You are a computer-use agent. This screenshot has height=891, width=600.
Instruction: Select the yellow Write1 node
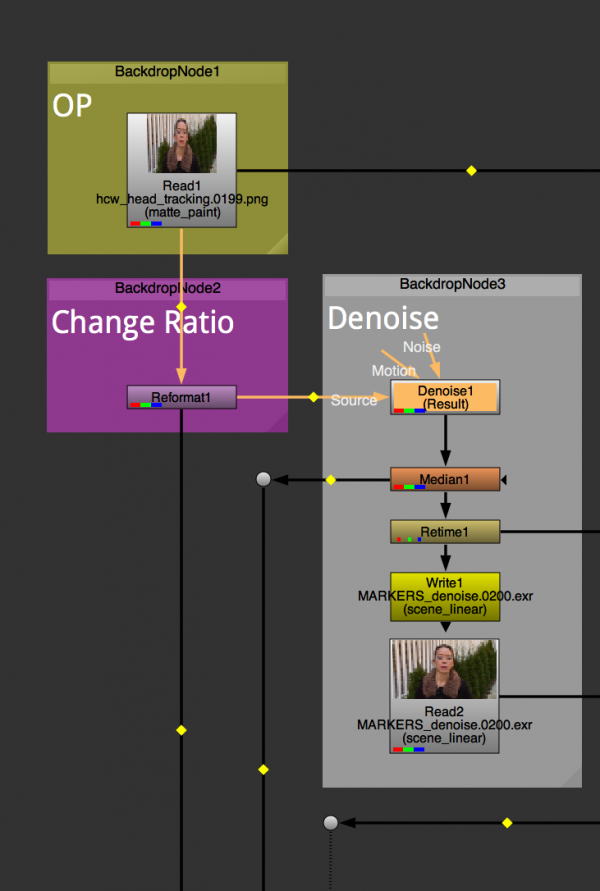click(444, 596)
